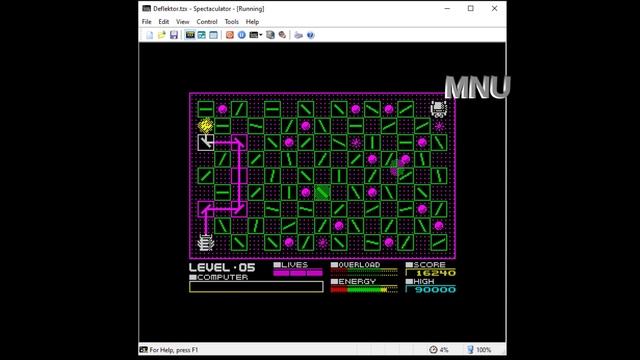The height and width of the screenshot is (360, 640).
Task: Click the ENERGY bar gauge
Action: tap(364, 289)
